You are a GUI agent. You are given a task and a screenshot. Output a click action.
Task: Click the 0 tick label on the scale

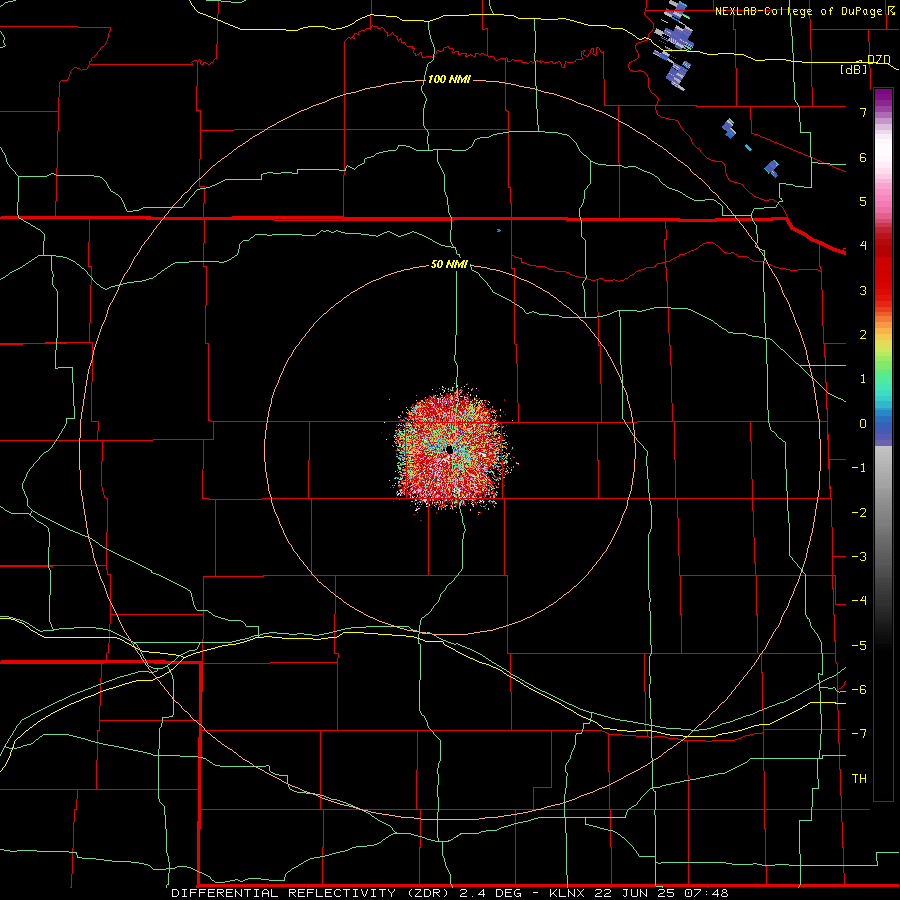(x=863, y=424)
